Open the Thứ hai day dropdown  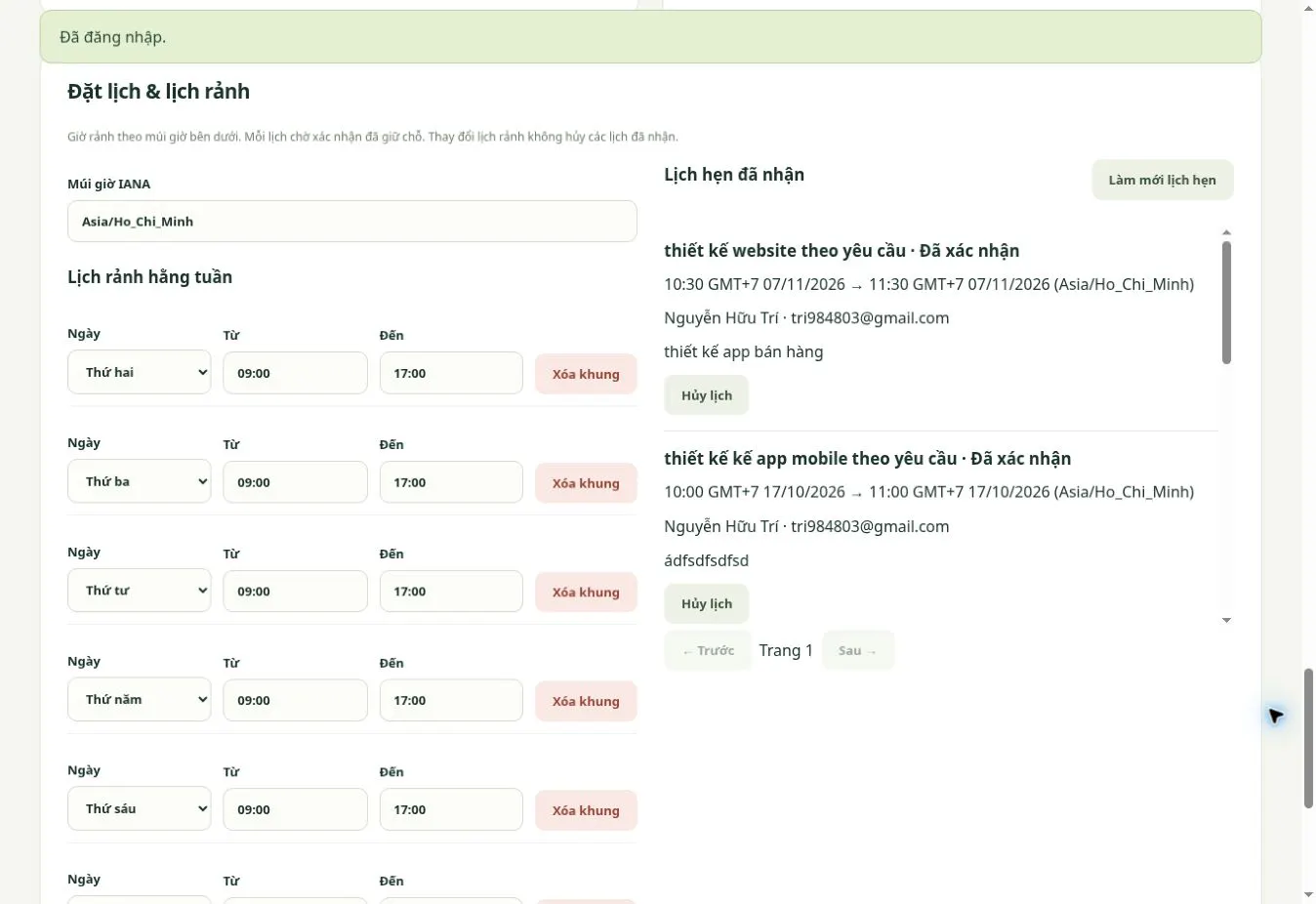[x=139, y=372]
